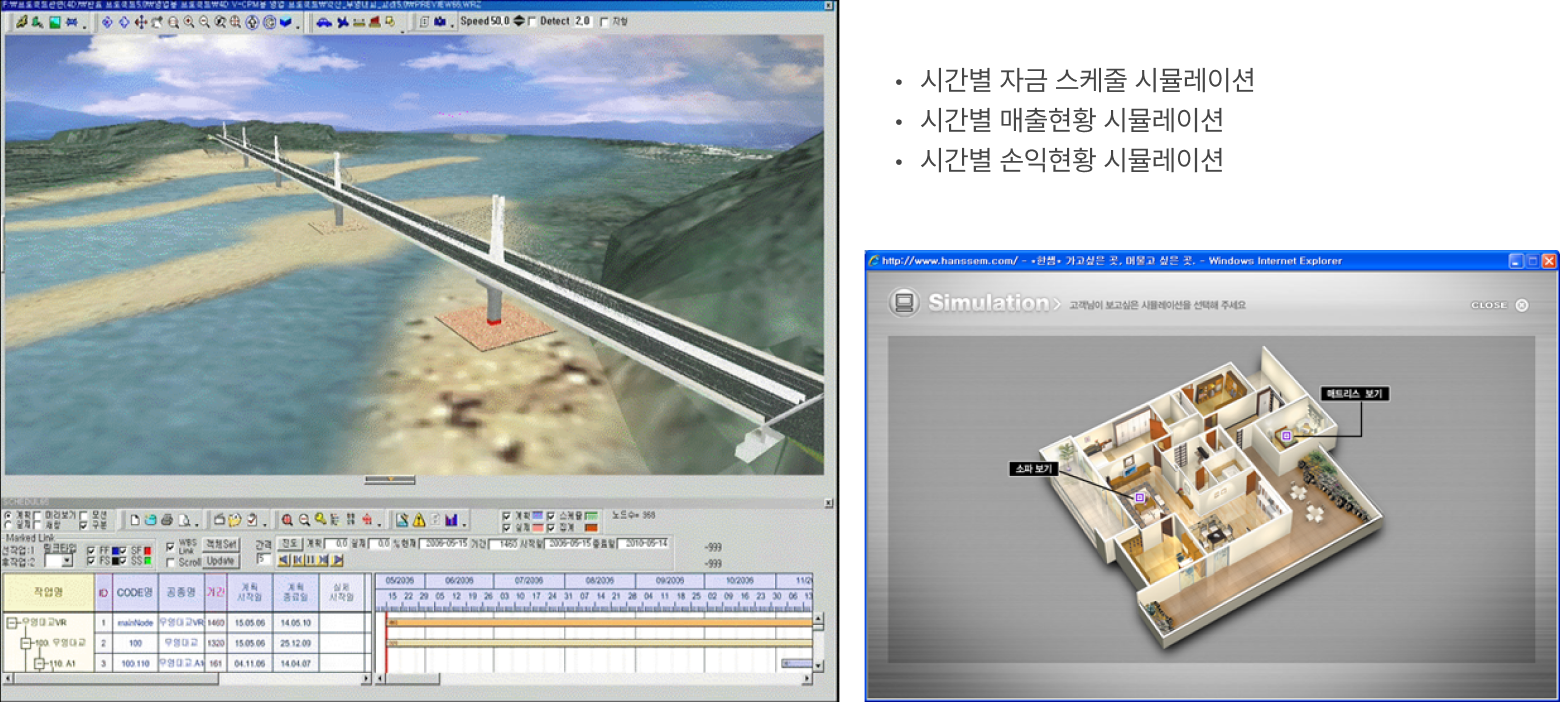
Task: Click the pan/move tool in 3D toolbar
Action: (140, 22)
